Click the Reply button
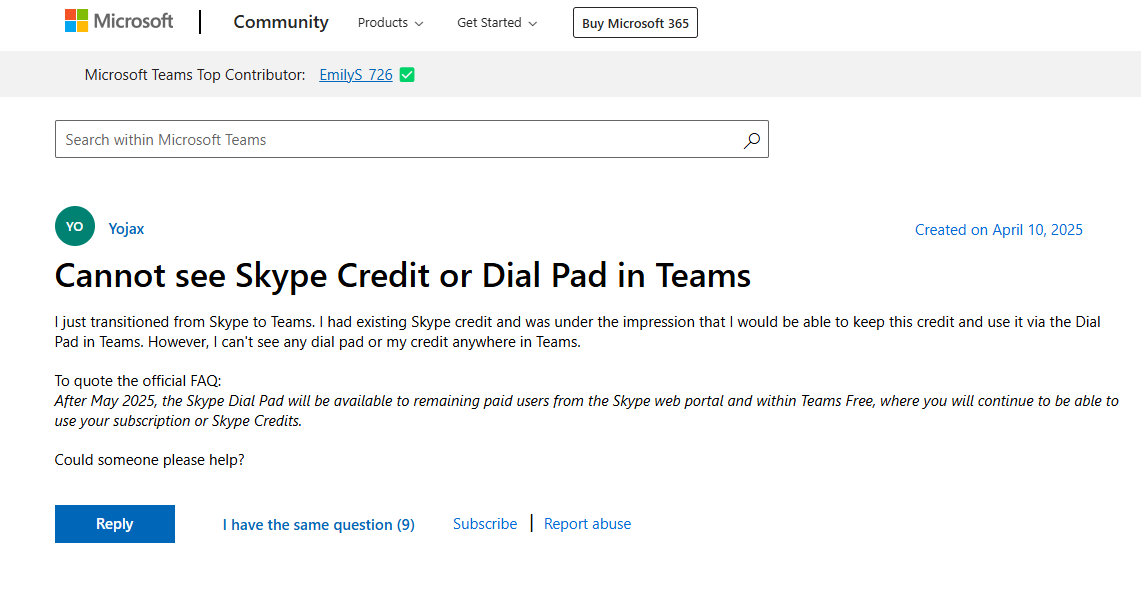This screenshot has height=598, width=1141. 115,524
